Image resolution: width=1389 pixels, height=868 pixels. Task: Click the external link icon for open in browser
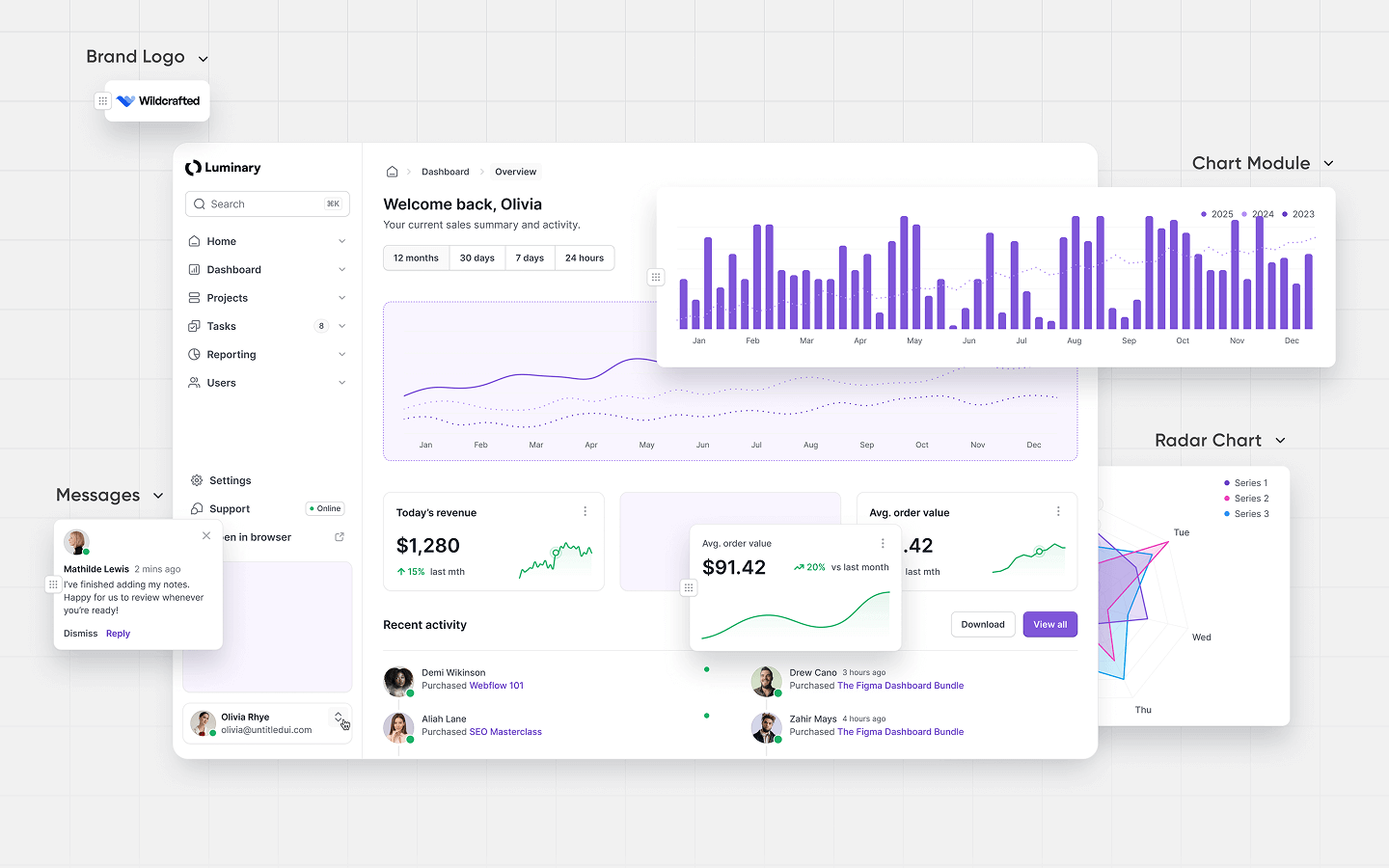(x=340, y=537)
